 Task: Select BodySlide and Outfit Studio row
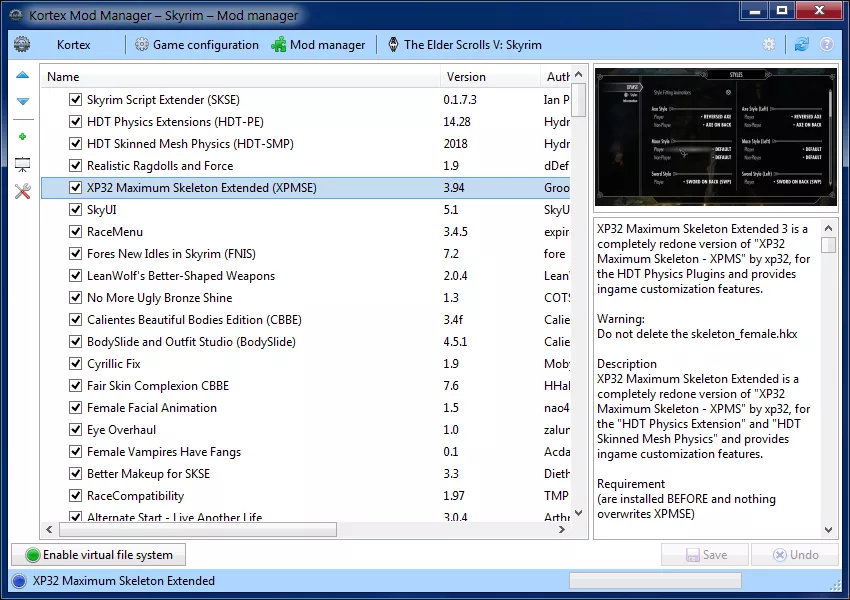306,342
